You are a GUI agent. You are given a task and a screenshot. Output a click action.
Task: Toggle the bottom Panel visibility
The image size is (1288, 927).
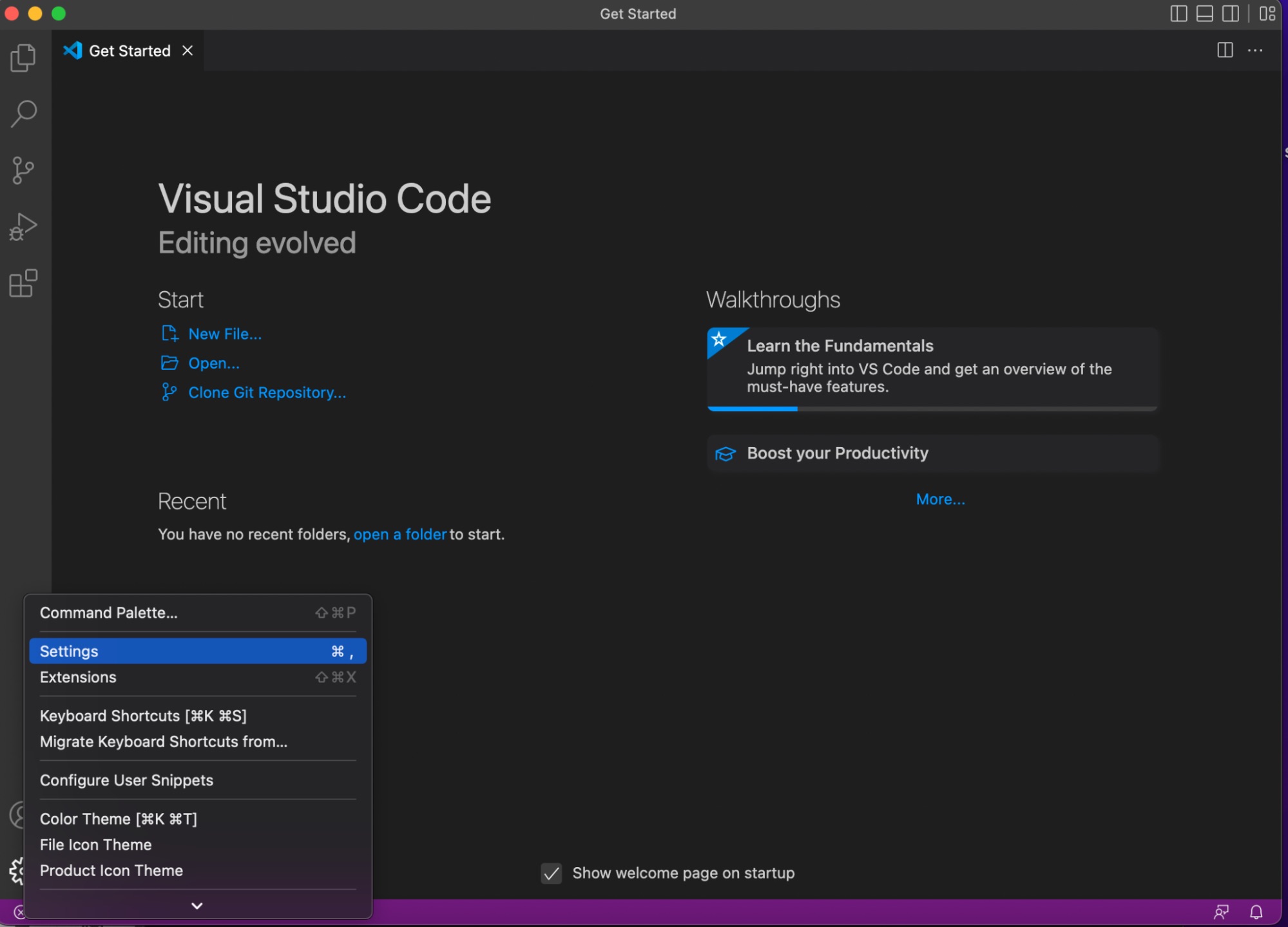tap(1204, 14)
